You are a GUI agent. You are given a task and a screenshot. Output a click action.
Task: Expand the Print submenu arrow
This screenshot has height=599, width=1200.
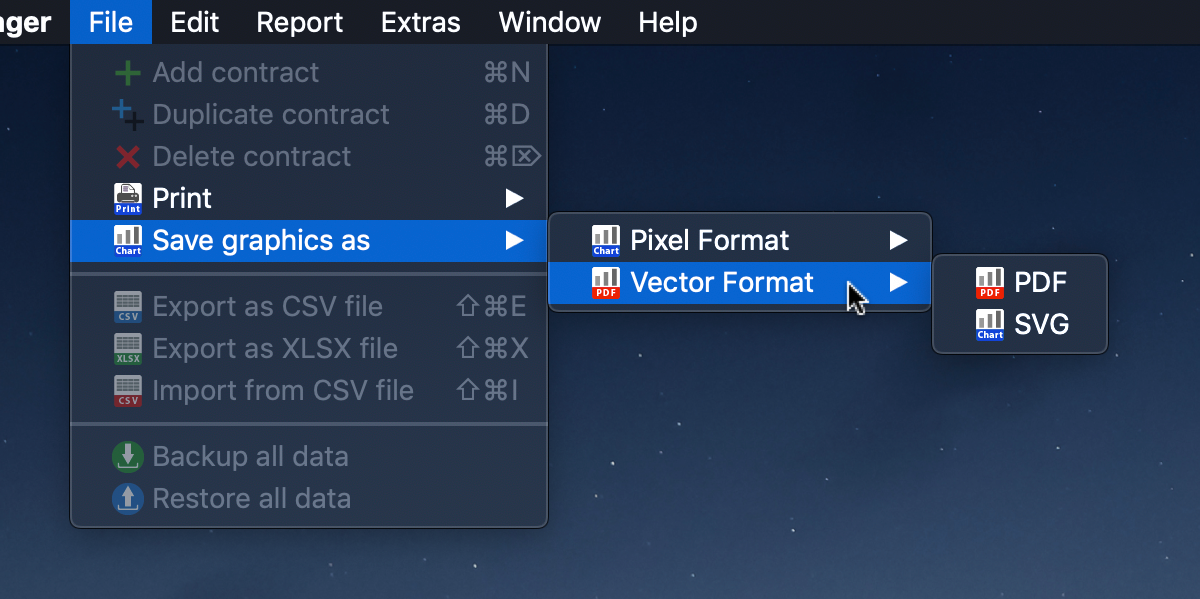pos(514,199)
